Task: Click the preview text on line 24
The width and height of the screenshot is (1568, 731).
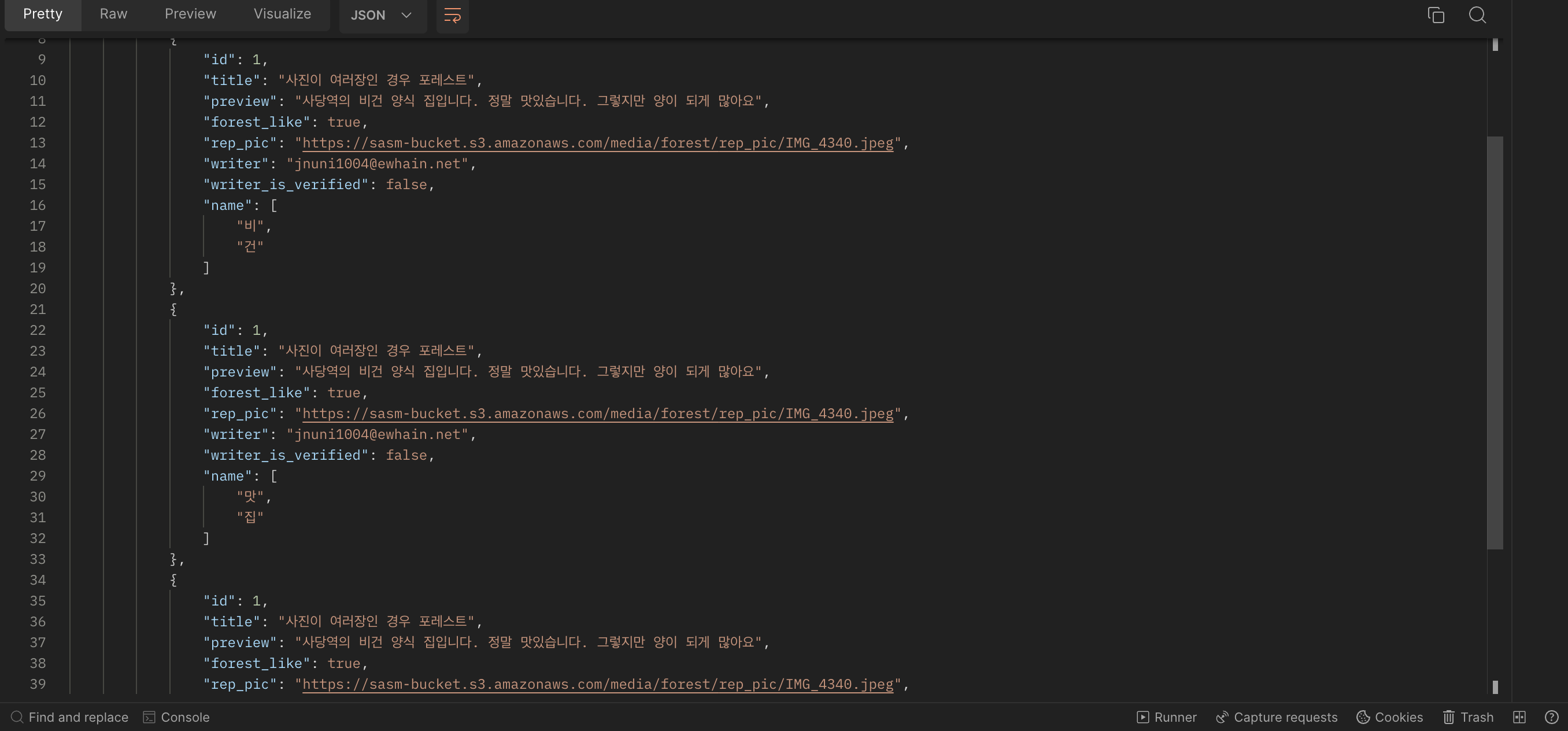Action: click(528, 372)
